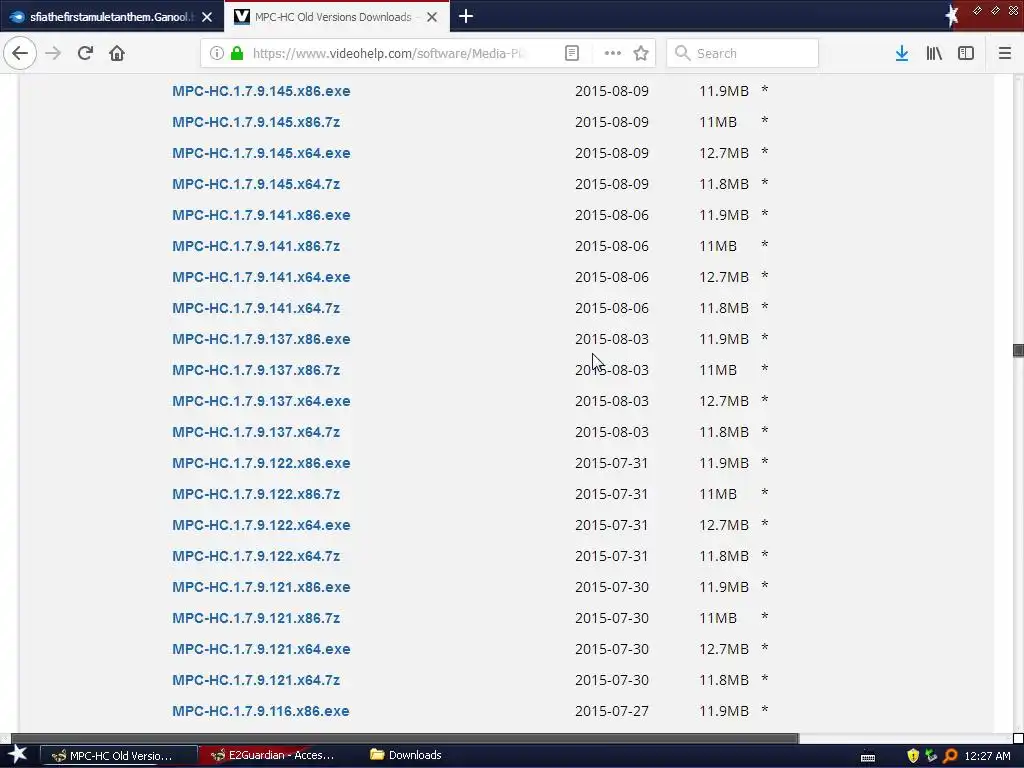Image resolution: width=1024 pixels, height=768 pixels.
Task: Download MPC-HC.1.7.9.141.x64.7z
Action: (256, 308)
